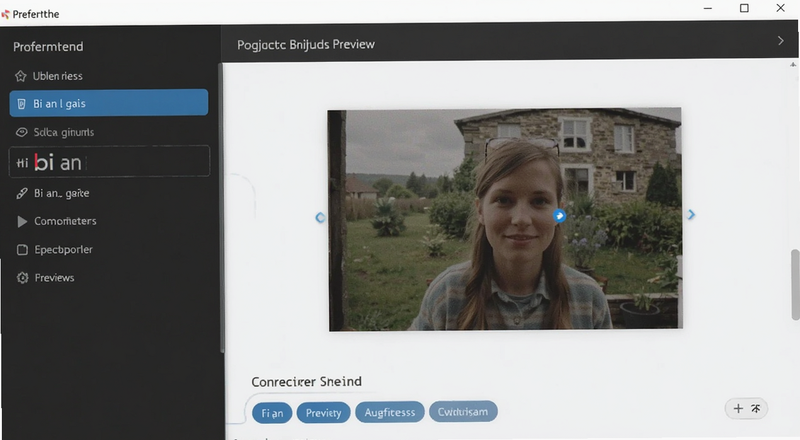Screen dimensions: 800x440
Task: Click the Pogjactc Bnijuds Preview title
Action: click(306, 44)
